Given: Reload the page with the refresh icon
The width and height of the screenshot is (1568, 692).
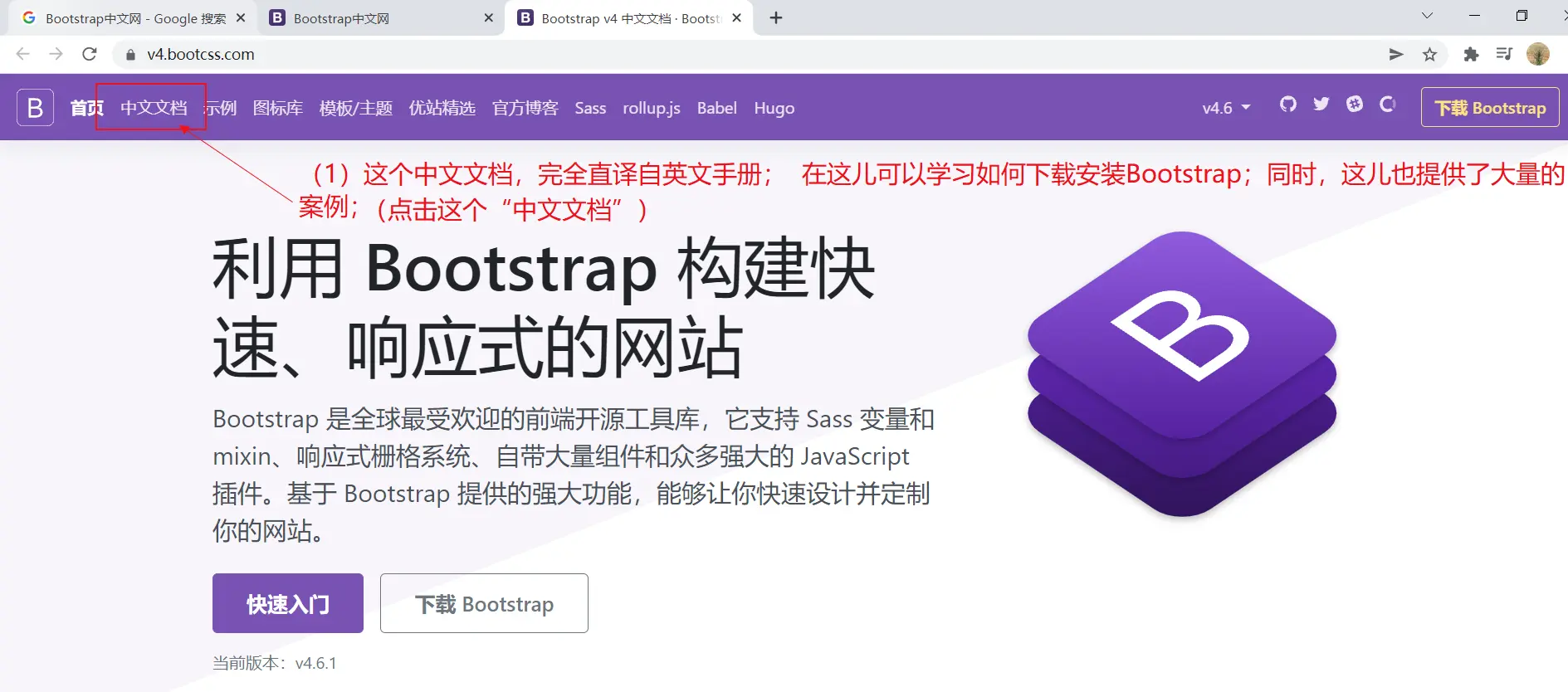Looking at the screenshot, I should click(90, 54).
